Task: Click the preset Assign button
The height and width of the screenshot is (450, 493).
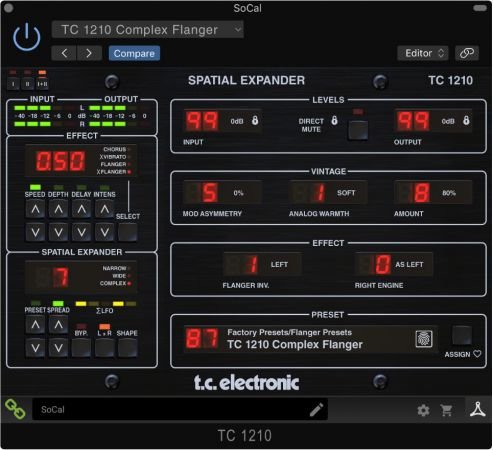Action: tap(462, 336)
